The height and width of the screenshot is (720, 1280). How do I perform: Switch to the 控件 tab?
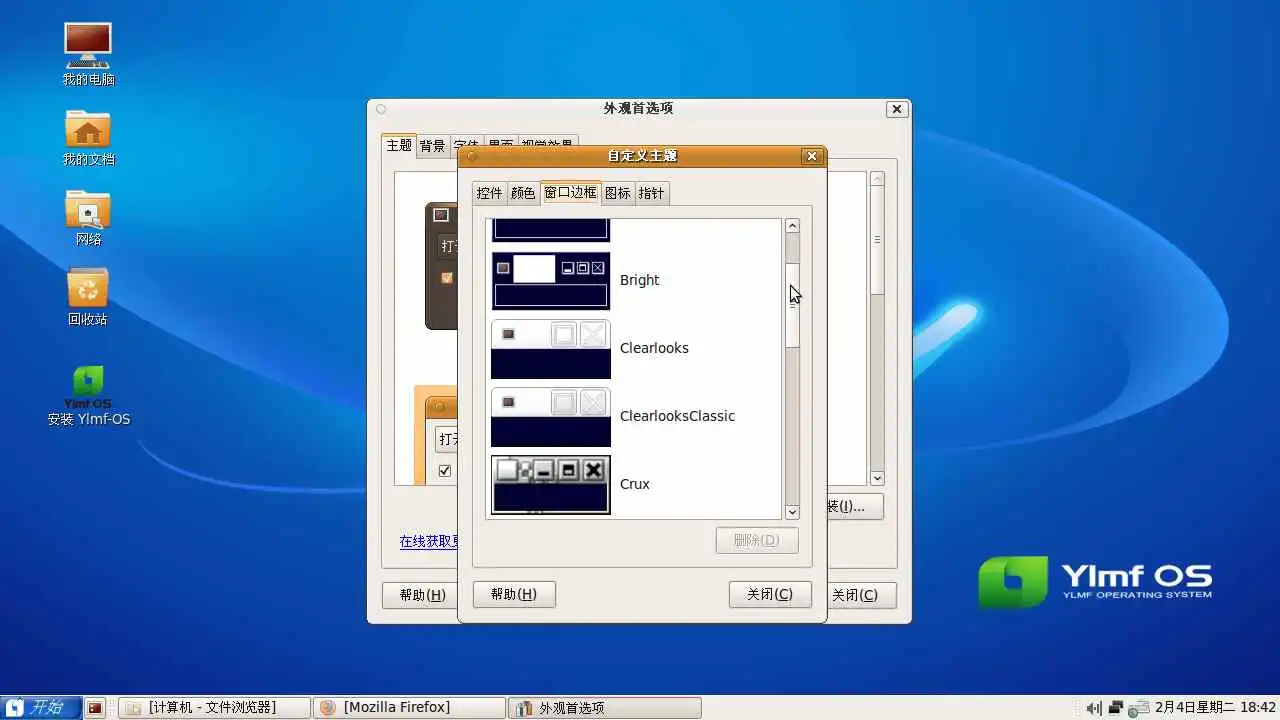(489, 193)
